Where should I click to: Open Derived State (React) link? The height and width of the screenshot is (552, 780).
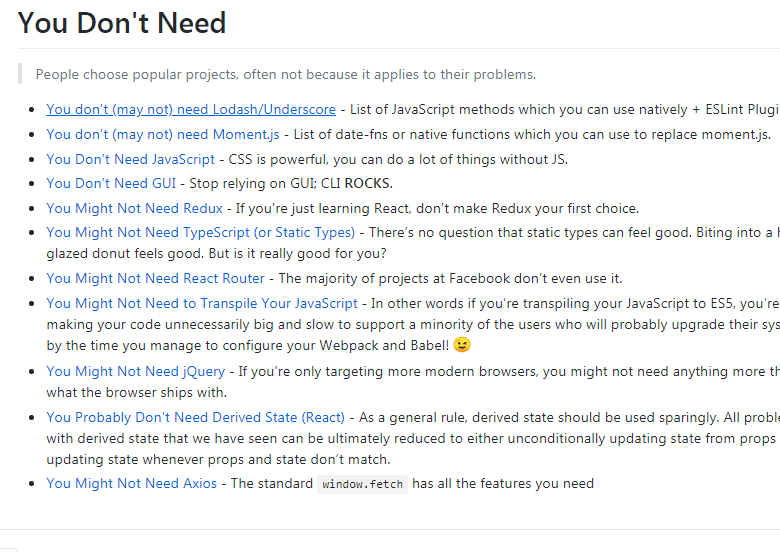click(195, 417)
